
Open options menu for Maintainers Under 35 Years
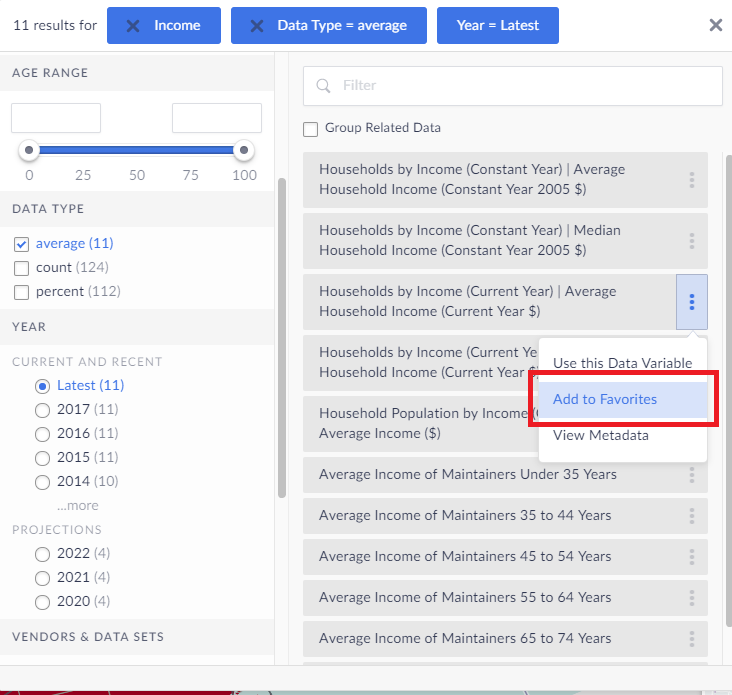pyautogui.click(x=691, y=475)
